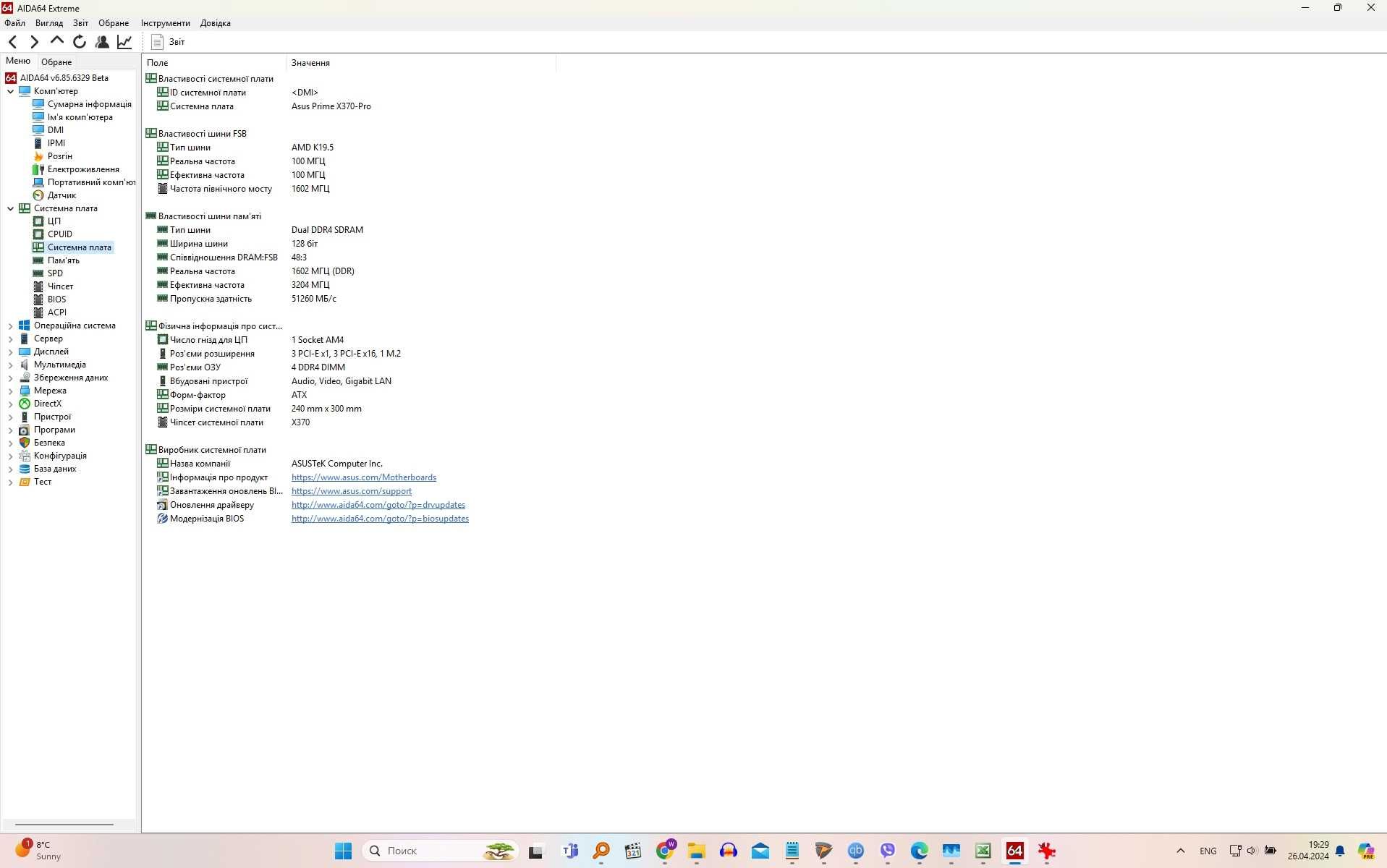The image size is (1387, 868).
Task: Click the taskbar search box
Action: point(441,851)
